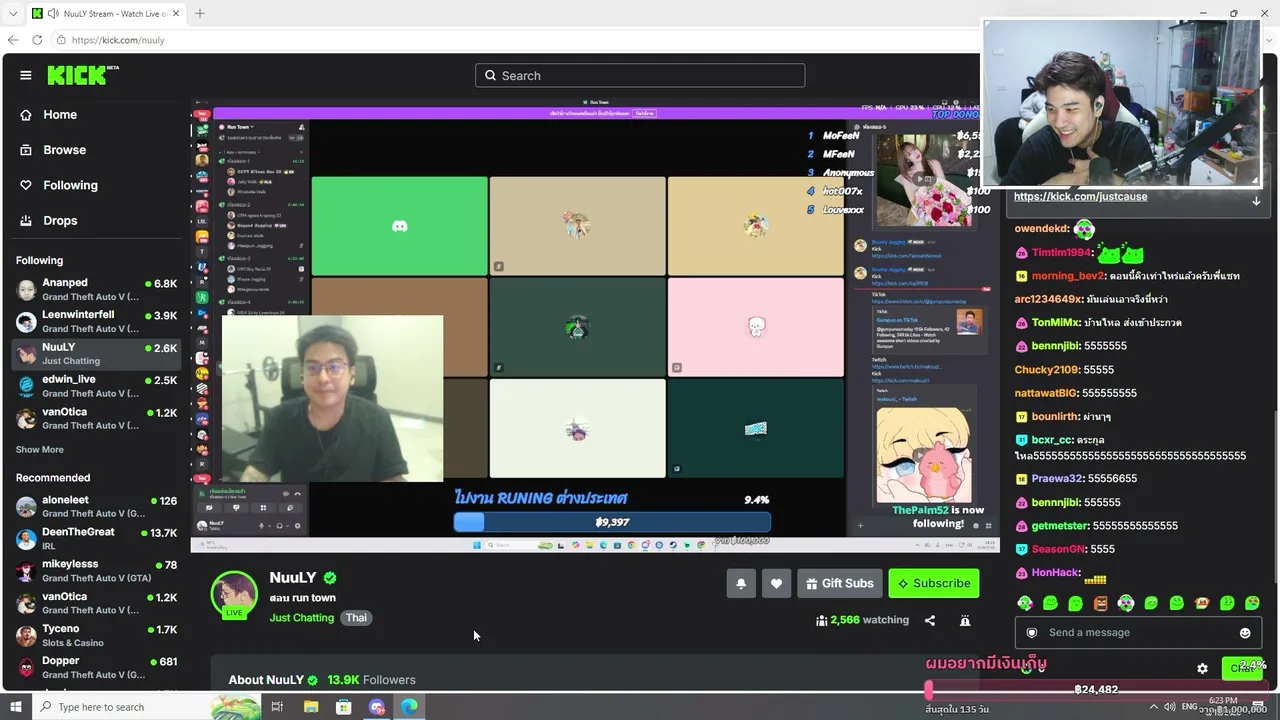Open Task View on the taskbar

tap(277, 707)
